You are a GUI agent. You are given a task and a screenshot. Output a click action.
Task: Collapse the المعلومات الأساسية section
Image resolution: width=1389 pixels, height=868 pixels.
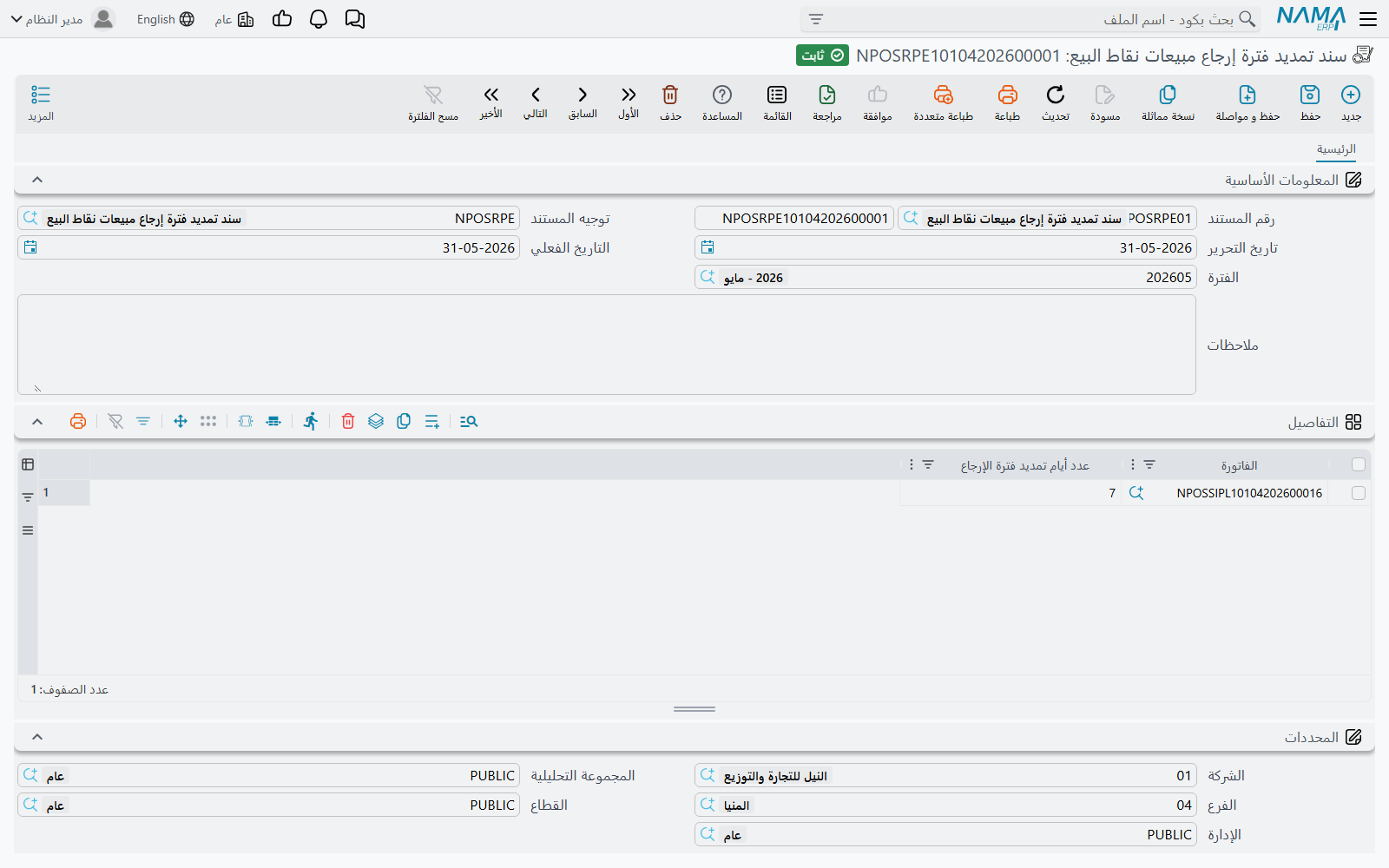(37, 180)
